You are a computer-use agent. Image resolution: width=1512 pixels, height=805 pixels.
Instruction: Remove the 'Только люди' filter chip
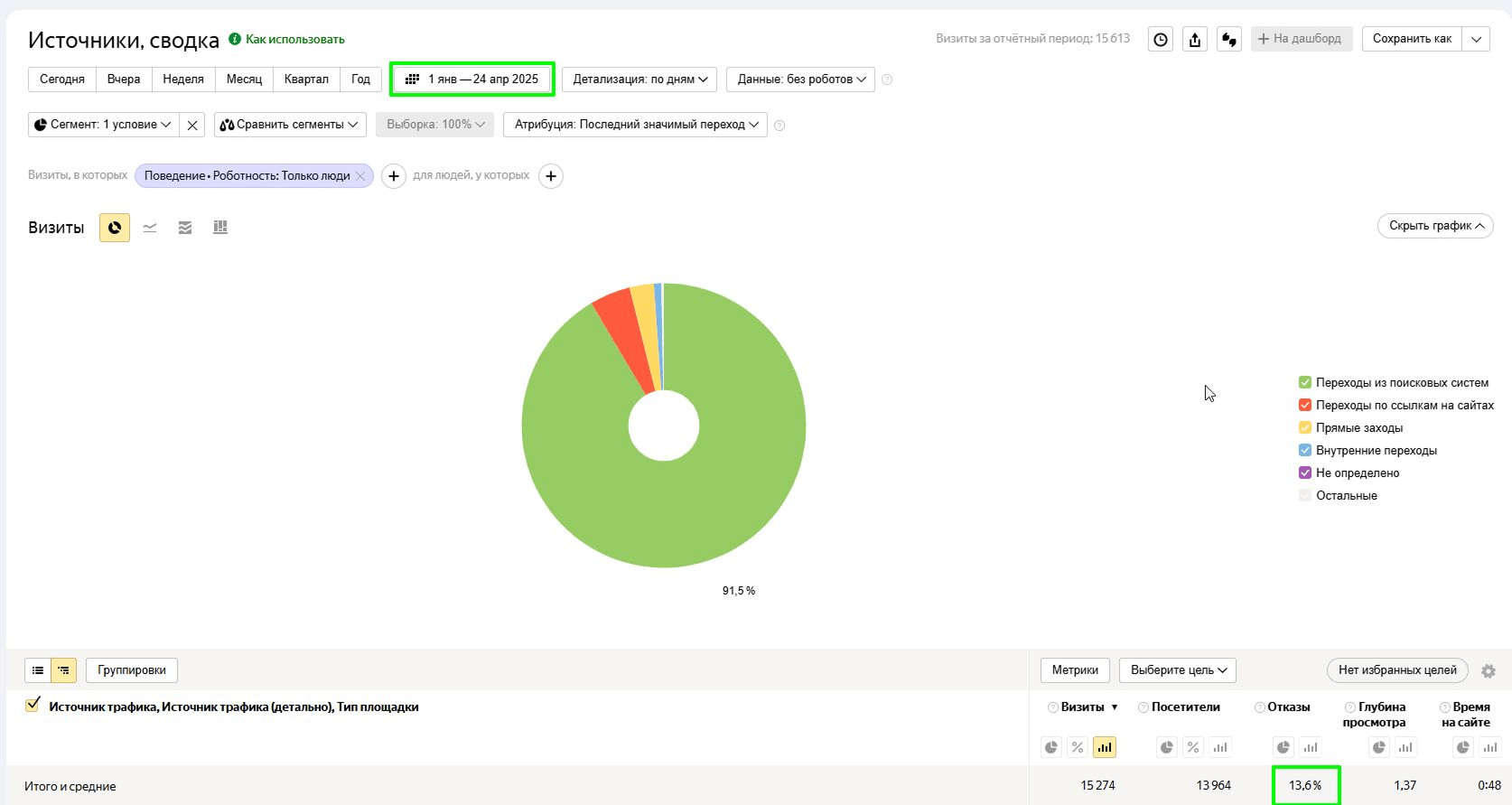click(x=360, y=176)
